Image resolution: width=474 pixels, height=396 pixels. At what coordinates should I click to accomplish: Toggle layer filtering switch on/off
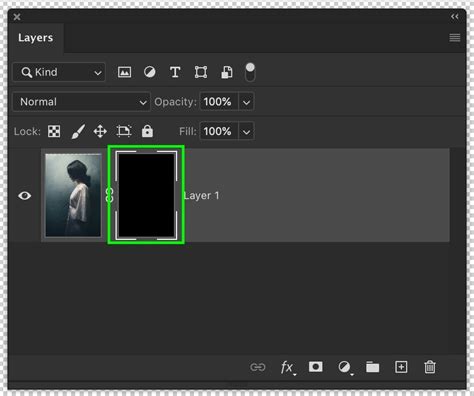click(250, 72)
